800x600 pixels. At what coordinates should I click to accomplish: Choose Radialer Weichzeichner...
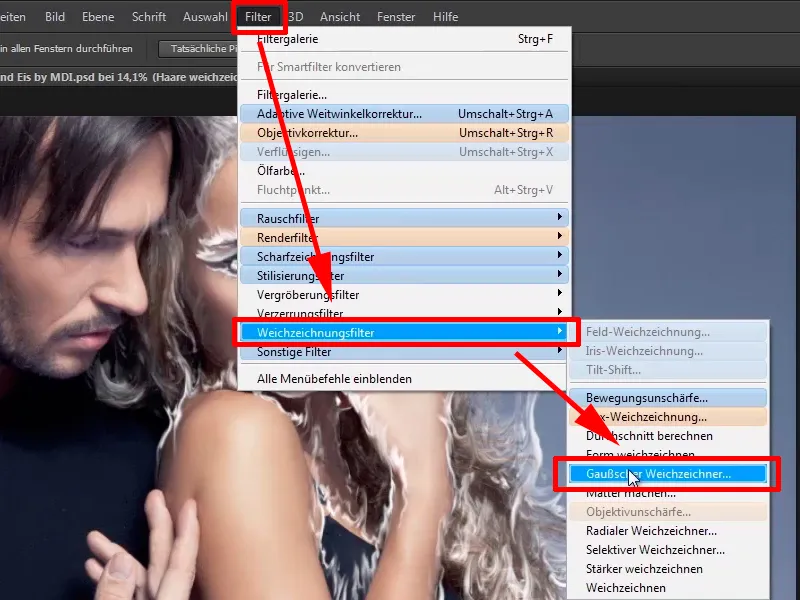point(668,531)
